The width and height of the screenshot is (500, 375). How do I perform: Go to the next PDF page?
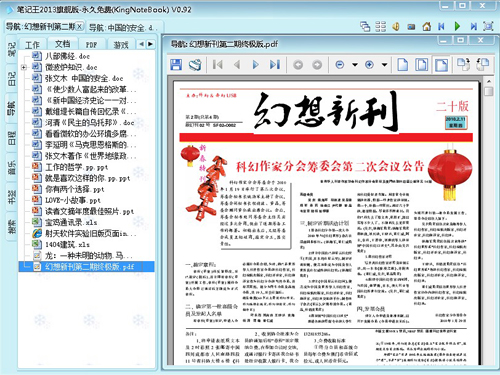255,64
